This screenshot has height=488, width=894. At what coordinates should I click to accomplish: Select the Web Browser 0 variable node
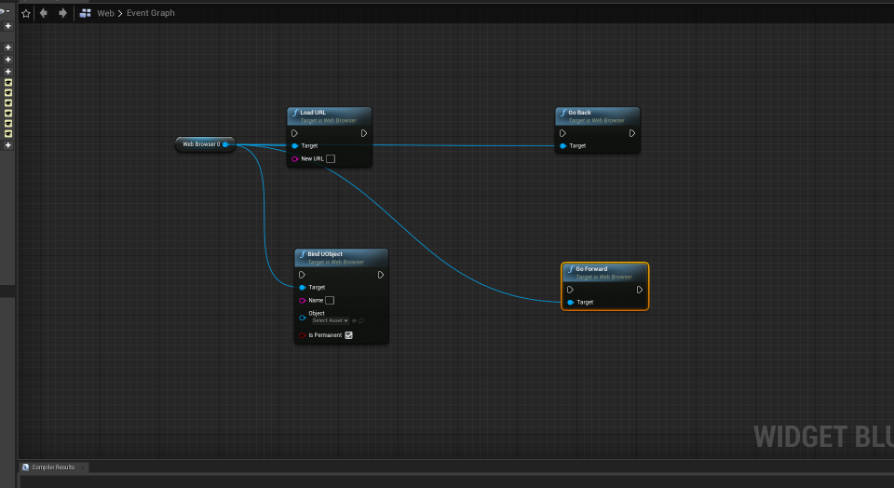click(200, 144)
